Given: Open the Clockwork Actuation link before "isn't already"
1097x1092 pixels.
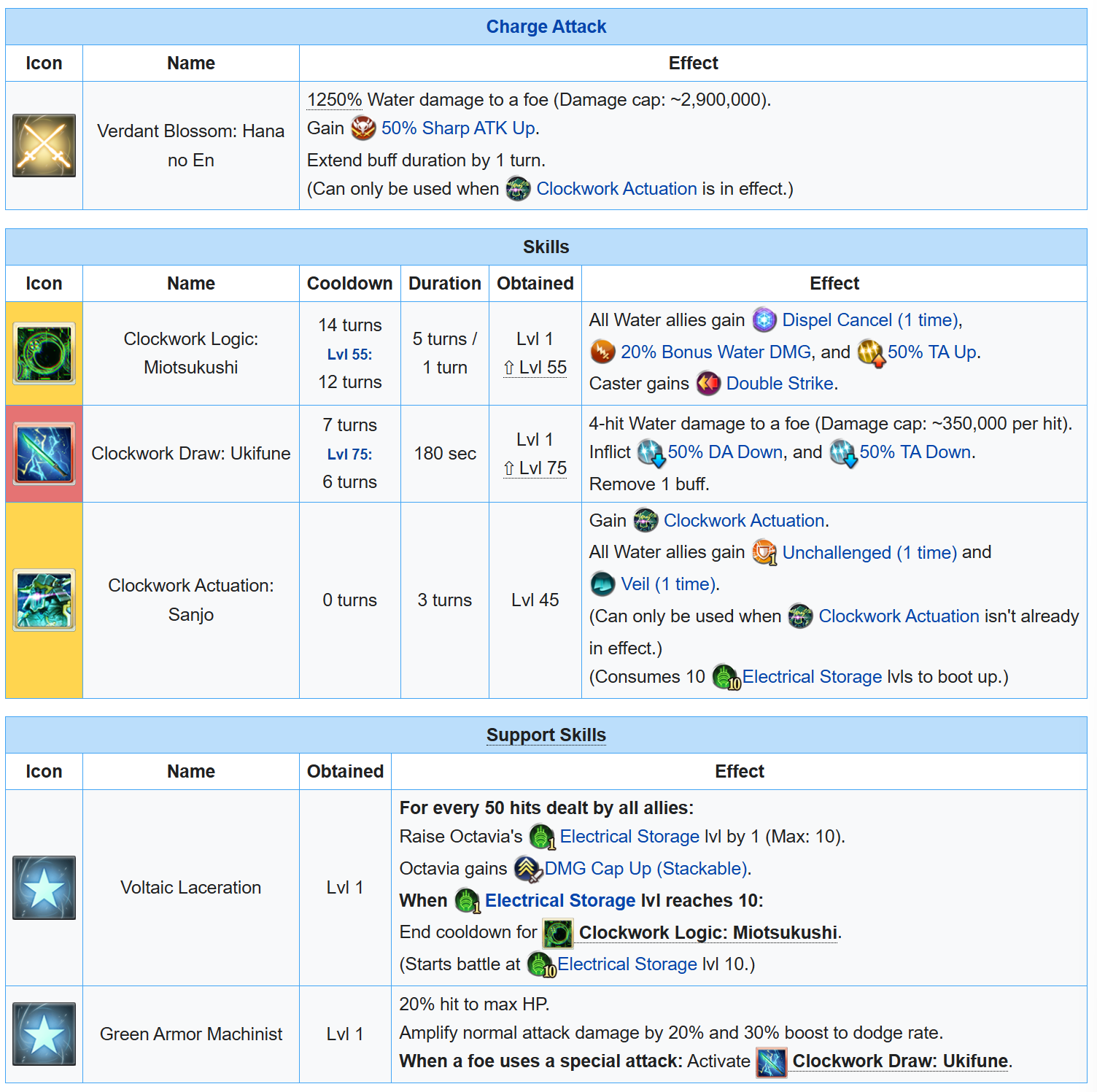Looking at the screenshot, I should point(899,616).
